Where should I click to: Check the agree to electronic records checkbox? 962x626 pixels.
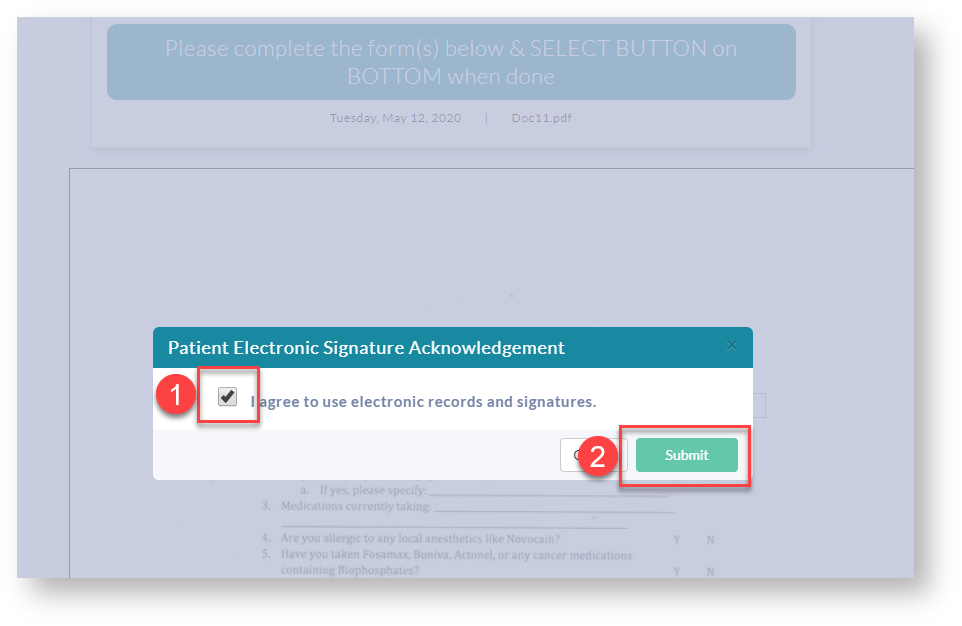point(228,398)
